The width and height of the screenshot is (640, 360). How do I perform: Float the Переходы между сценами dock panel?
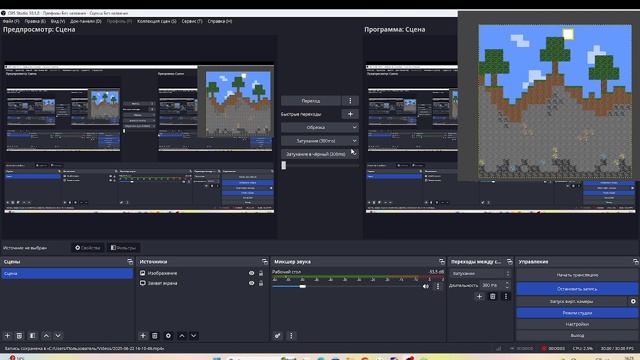click(509, 262)
